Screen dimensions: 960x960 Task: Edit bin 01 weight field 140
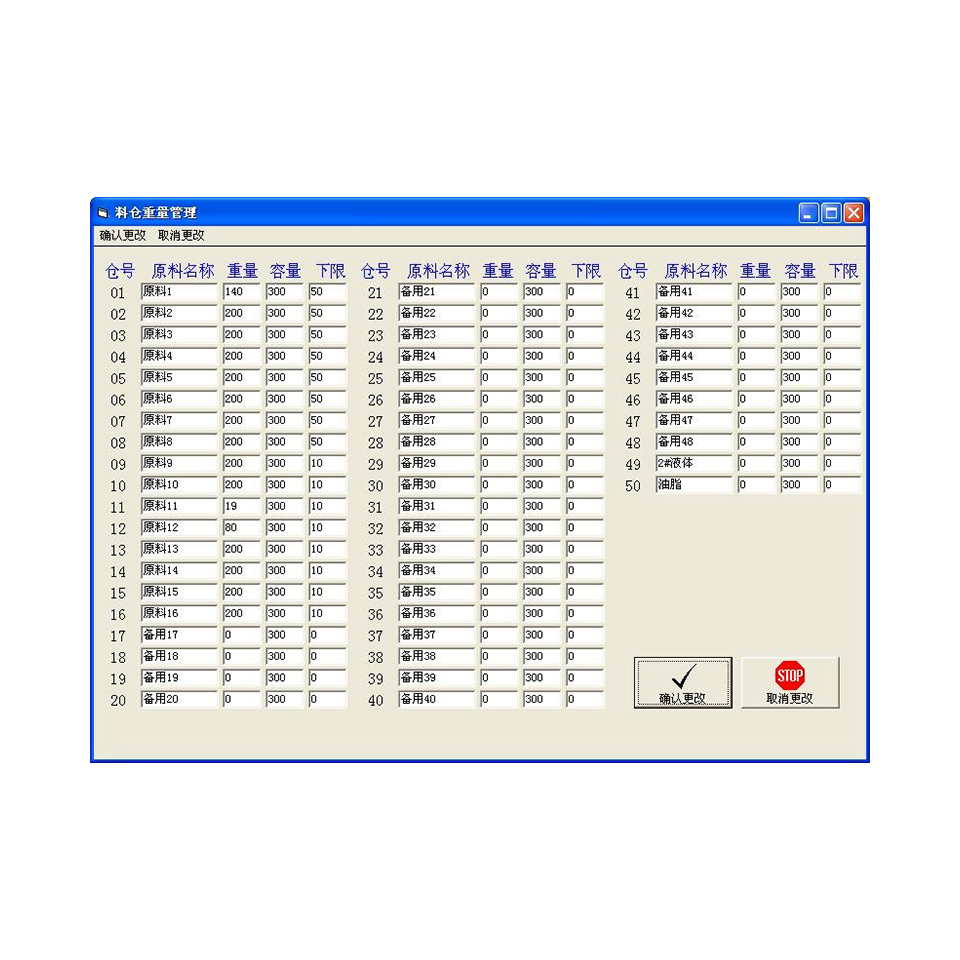coord(242,292)
